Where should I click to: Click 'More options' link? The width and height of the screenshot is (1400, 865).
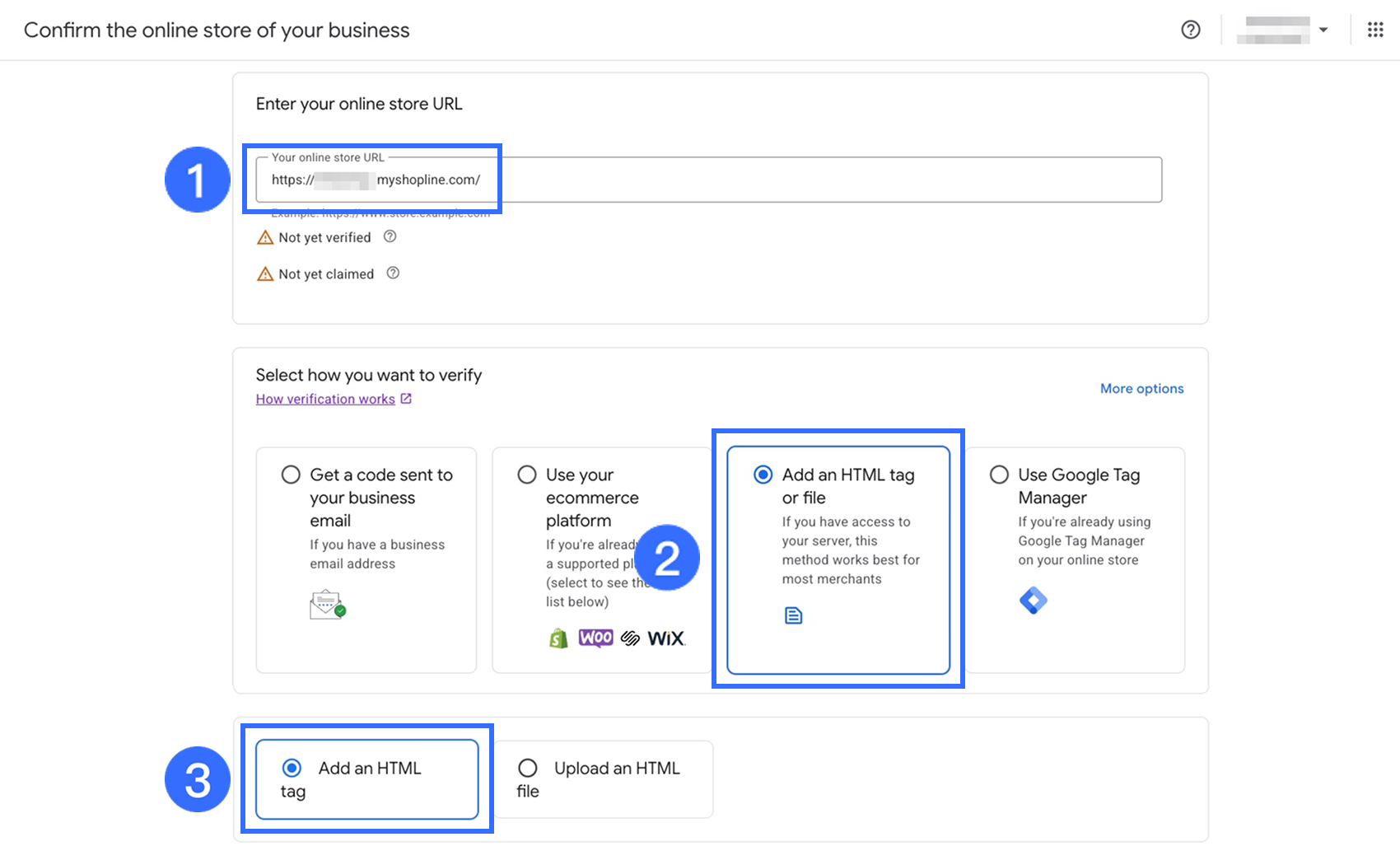pos(1141,389)
